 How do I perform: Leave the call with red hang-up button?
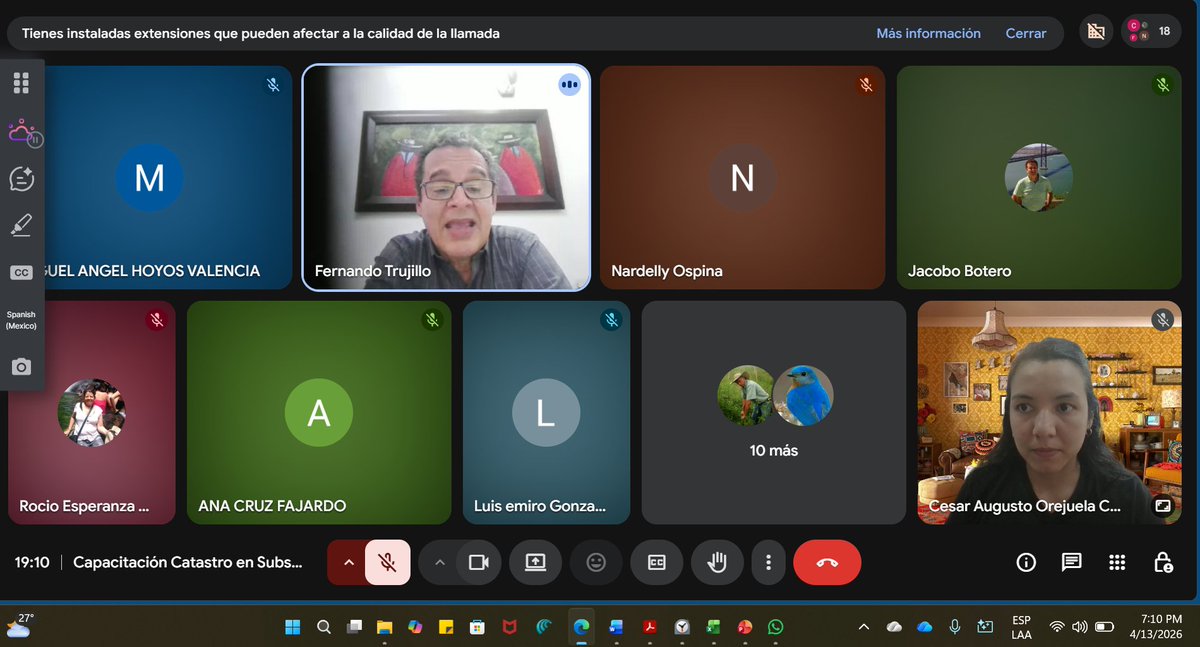(827, 562)
